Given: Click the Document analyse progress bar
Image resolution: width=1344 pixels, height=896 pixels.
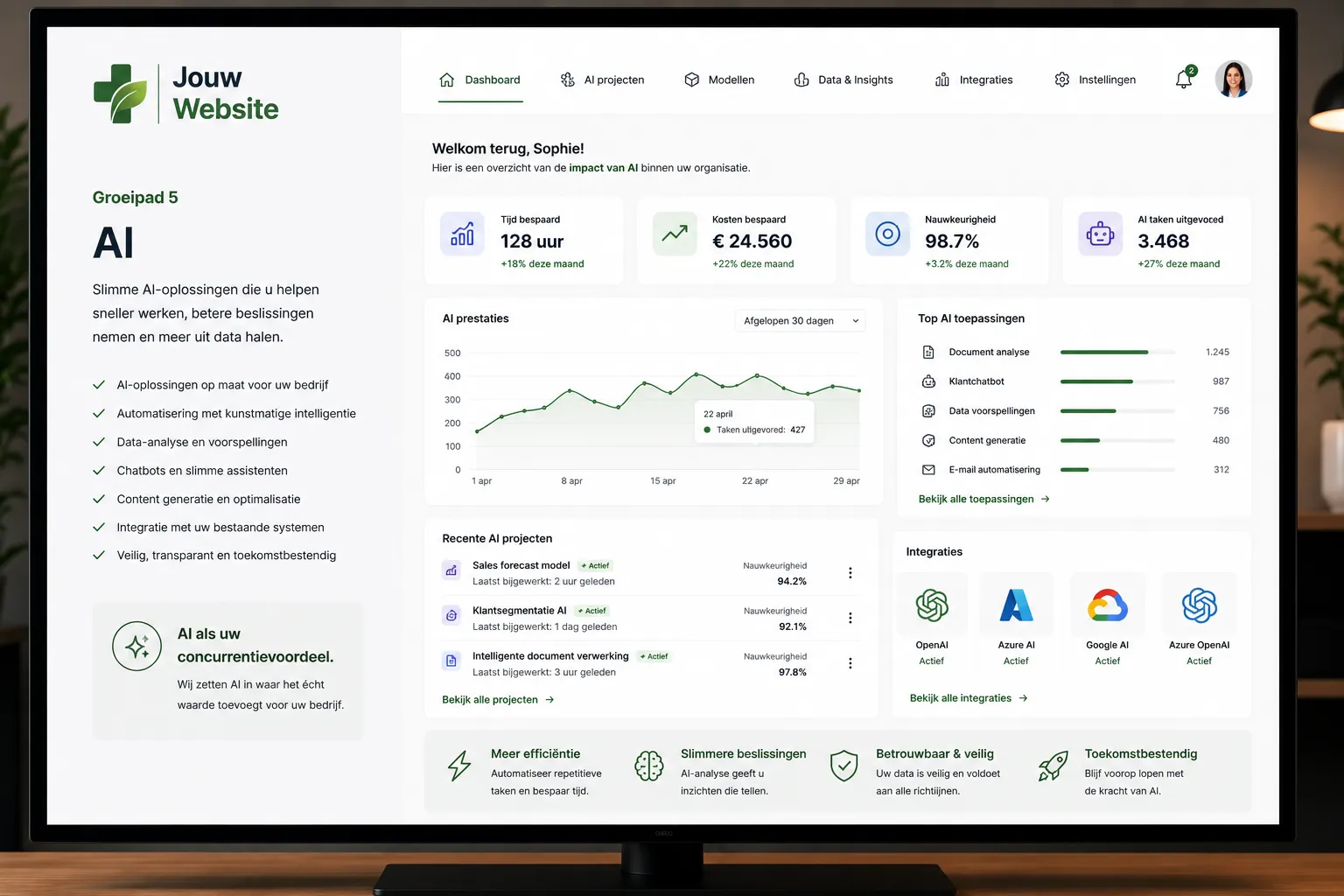Looking at the screenshot, I should coord(1117,353).
